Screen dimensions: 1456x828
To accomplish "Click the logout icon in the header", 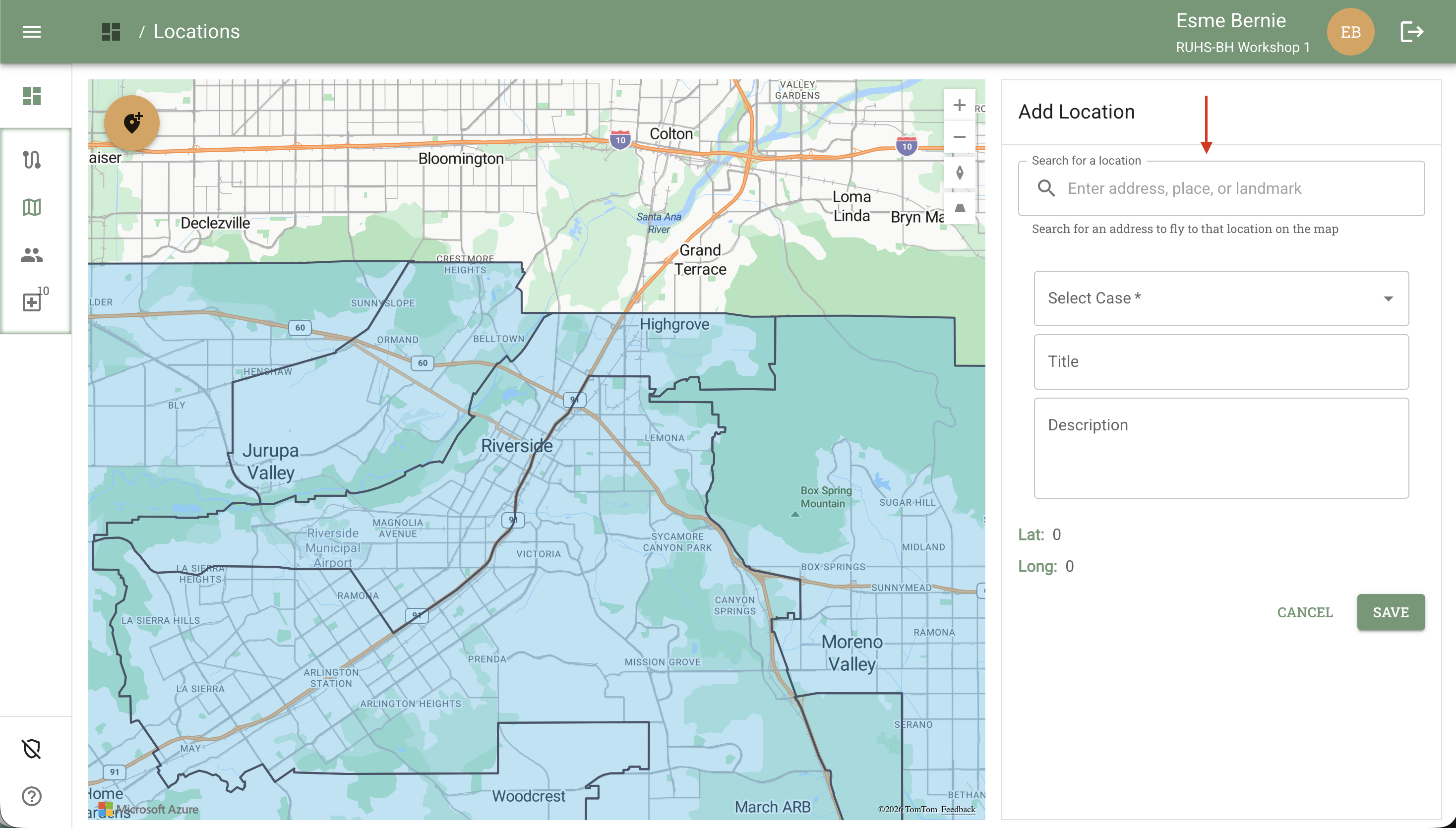I will 1412,32.
